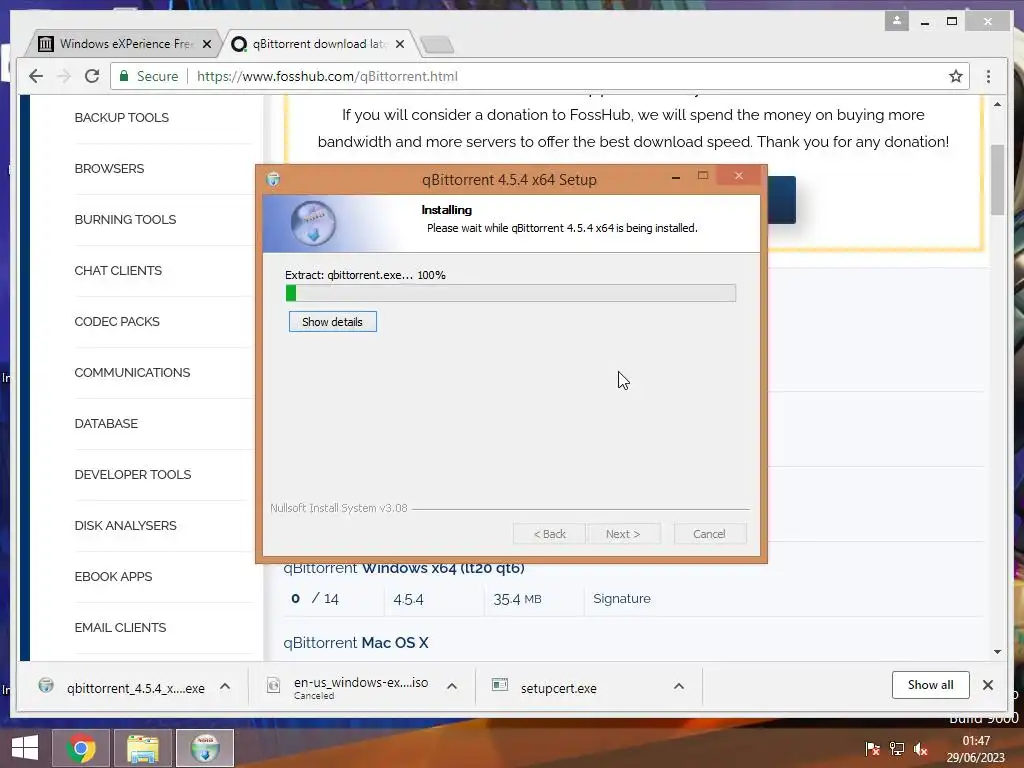Click Show all downloads button
The image size is (1024, 768).
coord(931,684)
